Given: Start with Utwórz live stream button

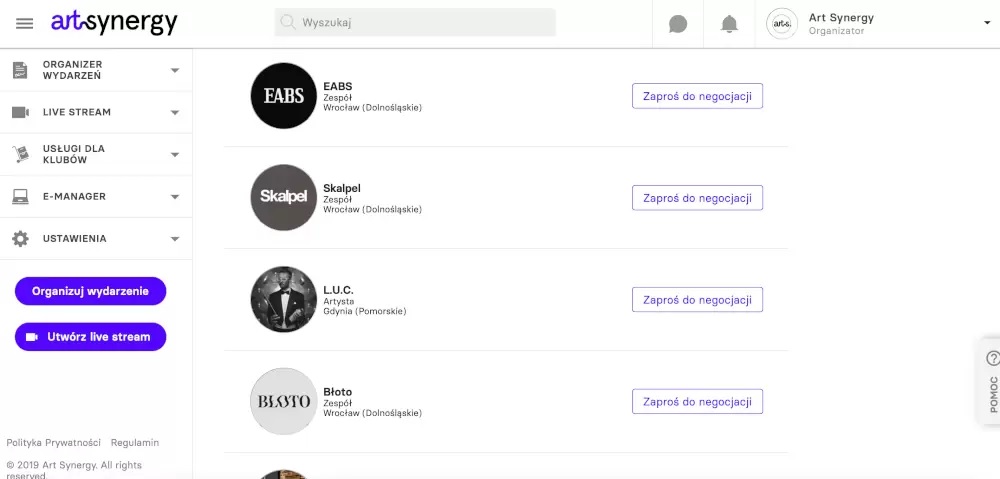Looking at the screenshot, I should click(90, 337).
